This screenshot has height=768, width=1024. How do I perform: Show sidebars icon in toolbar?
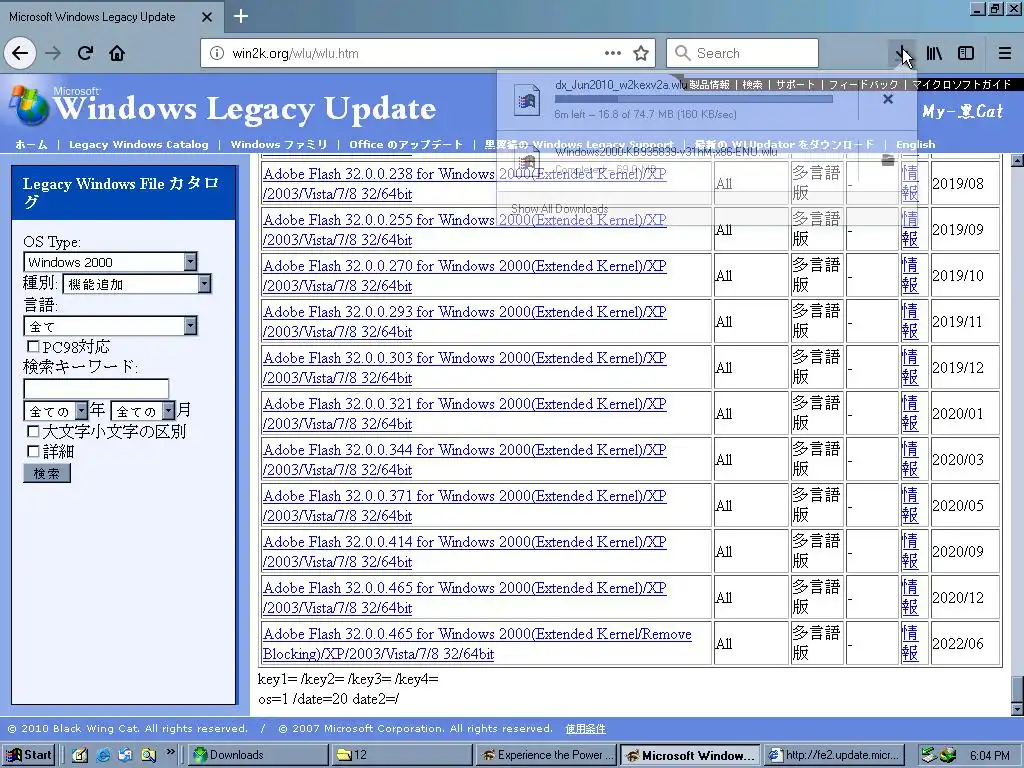point(966,54)
